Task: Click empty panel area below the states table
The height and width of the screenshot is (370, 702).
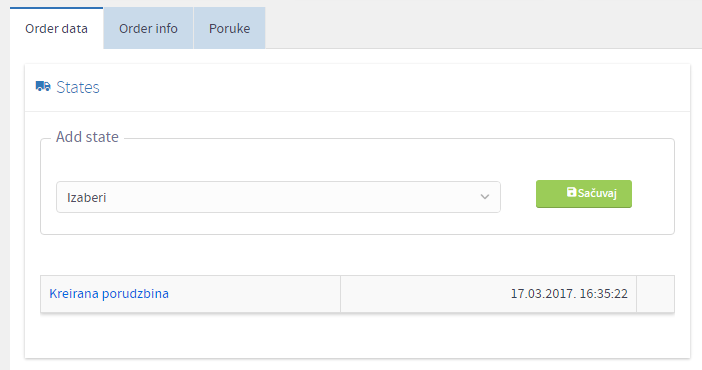Action: [357, 336]
